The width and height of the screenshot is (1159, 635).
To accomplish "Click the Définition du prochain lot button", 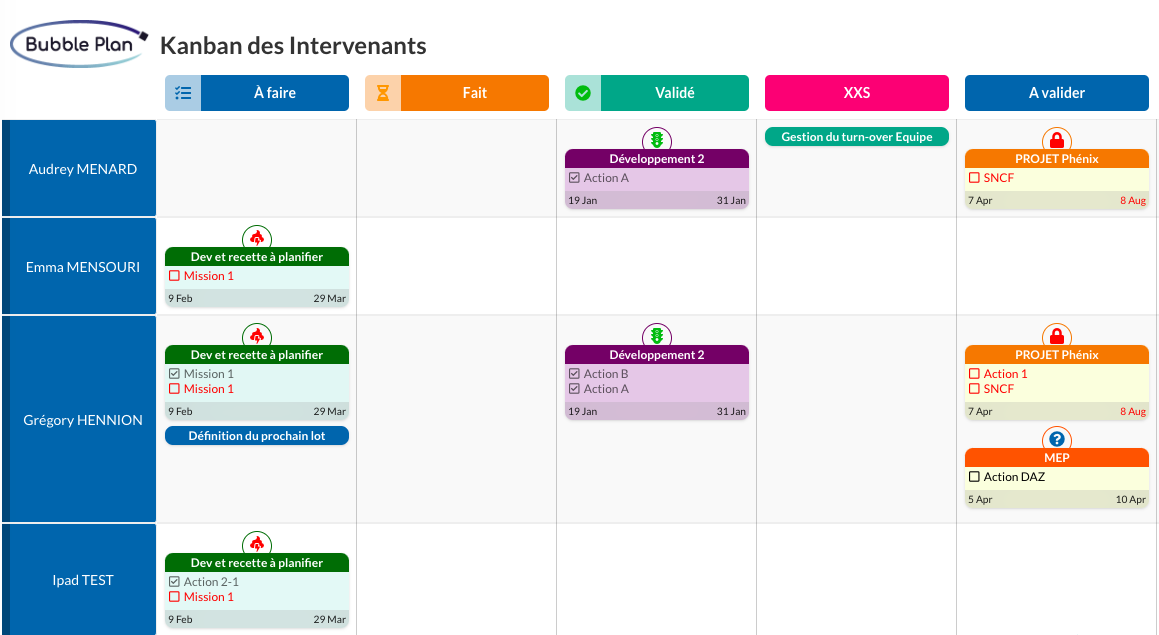I will pyautogui.click(x=256, y=435).
